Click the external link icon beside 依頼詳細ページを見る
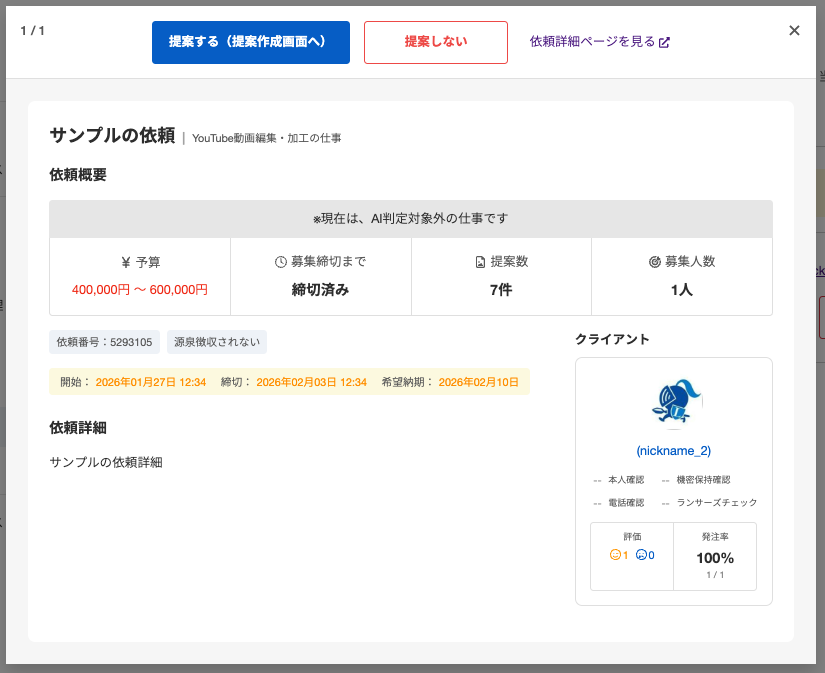The width and height of the screenshot is (825, 673). (x=665, y=42)
